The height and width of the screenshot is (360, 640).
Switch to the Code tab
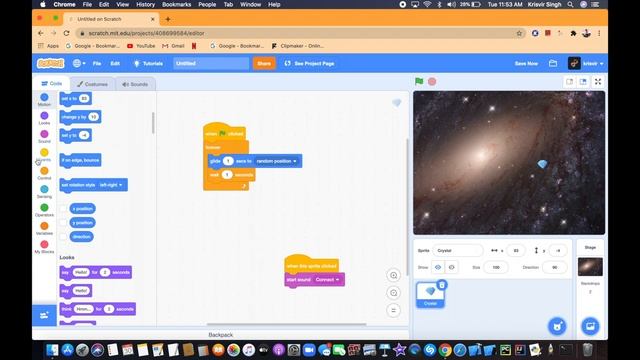tap(51, 83)
